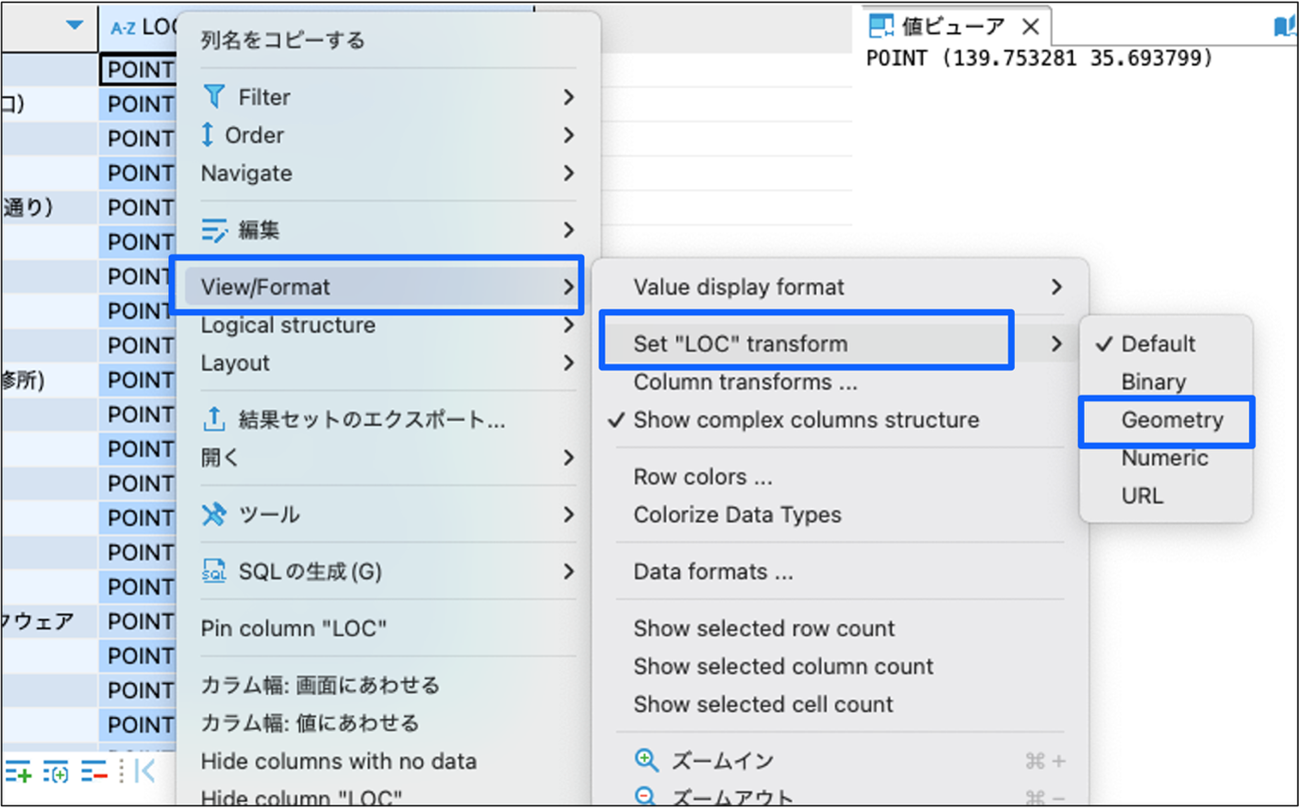Image resolution: width=1299 pixels, height=808 pixels.
Task: Select the Default transform option
Action: [1158, 344]
